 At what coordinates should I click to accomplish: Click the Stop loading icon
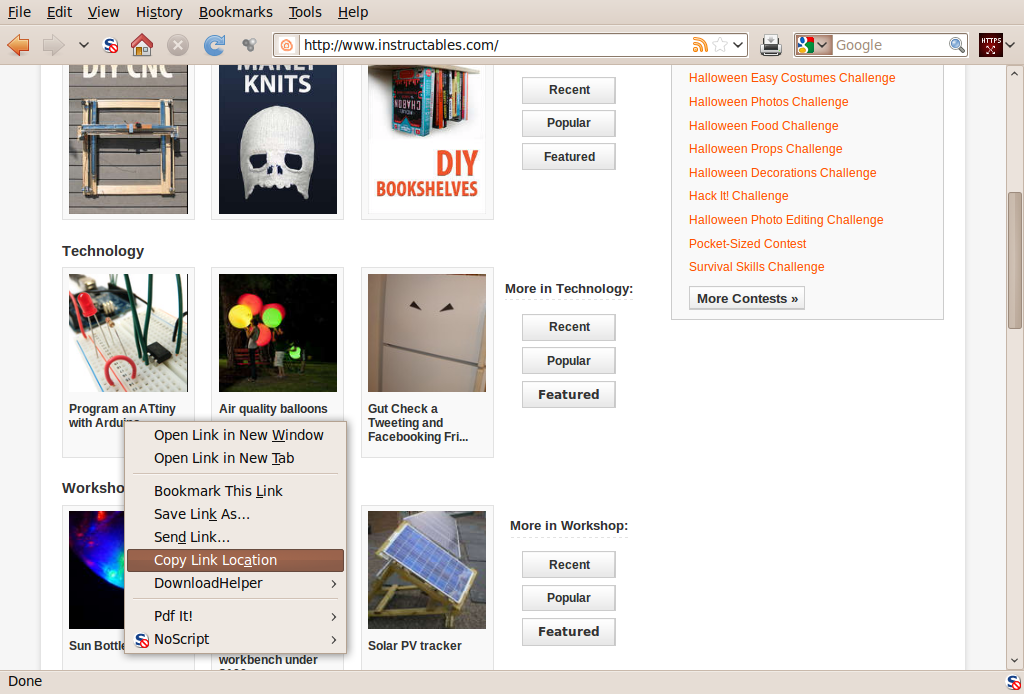(x=176, y=44)
